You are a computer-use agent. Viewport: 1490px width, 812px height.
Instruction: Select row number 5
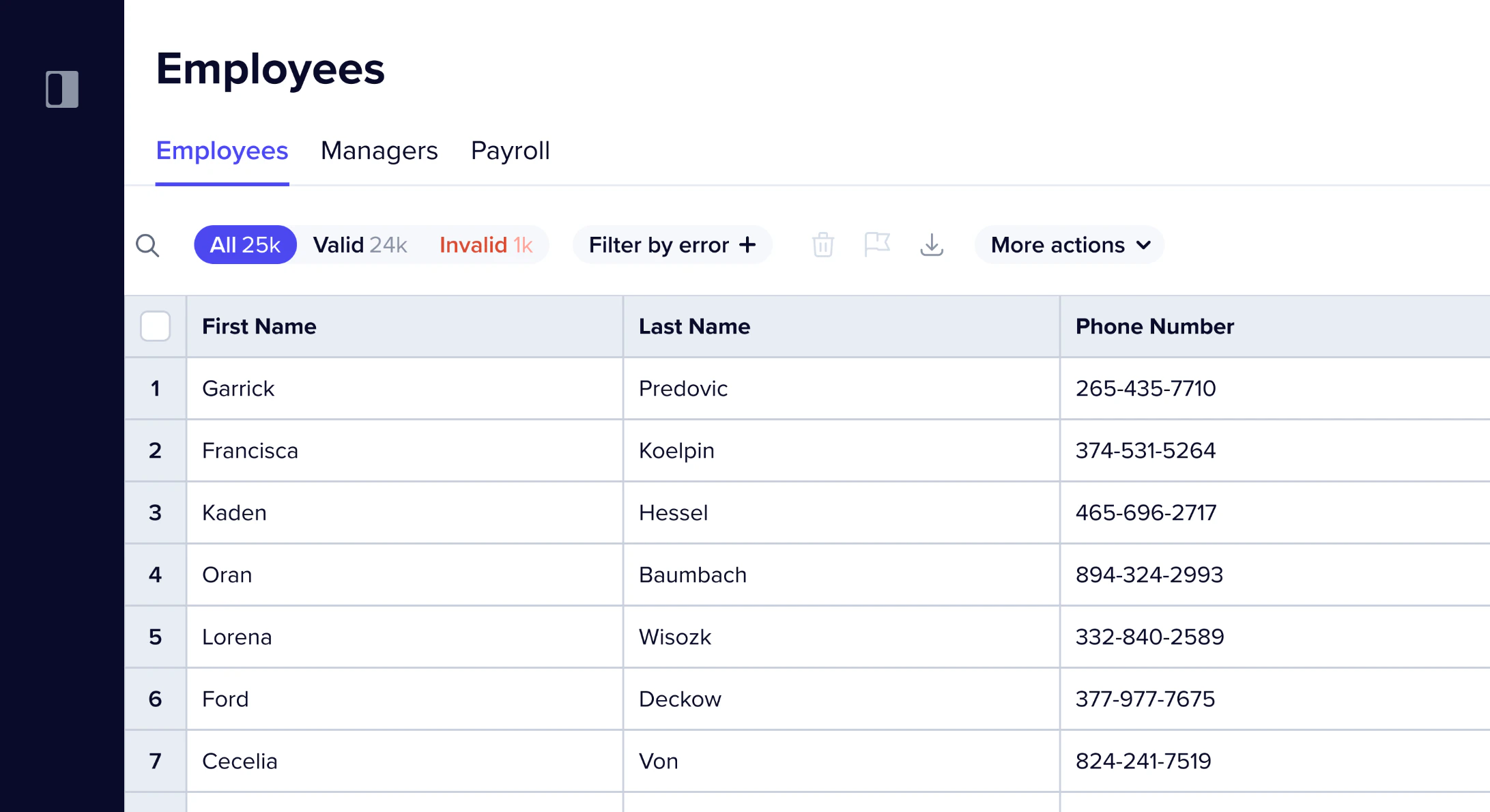pyautogui.click(x=155, y=637)
